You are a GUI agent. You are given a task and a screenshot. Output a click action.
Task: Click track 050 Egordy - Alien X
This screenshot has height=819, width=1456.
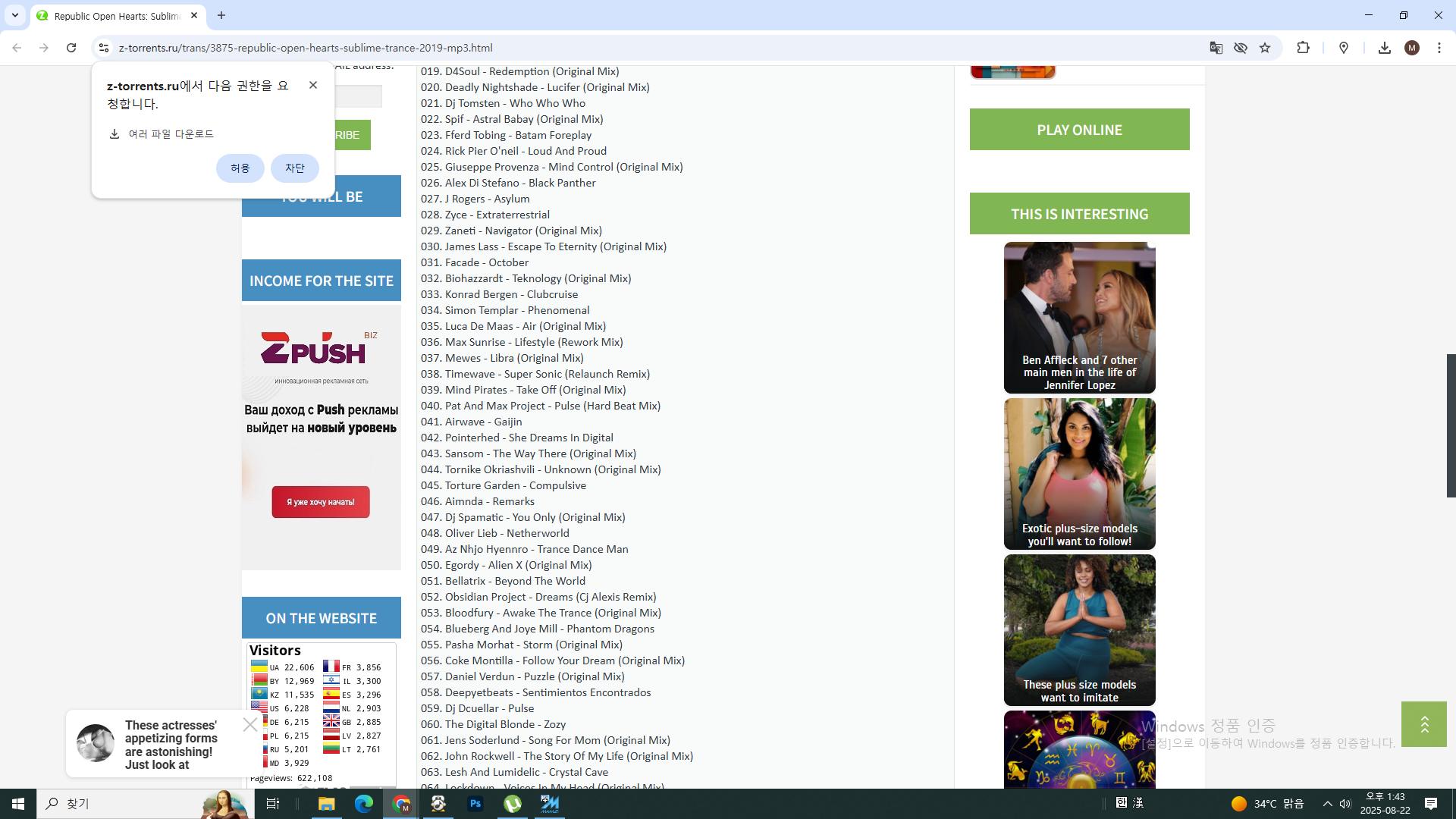506,565
